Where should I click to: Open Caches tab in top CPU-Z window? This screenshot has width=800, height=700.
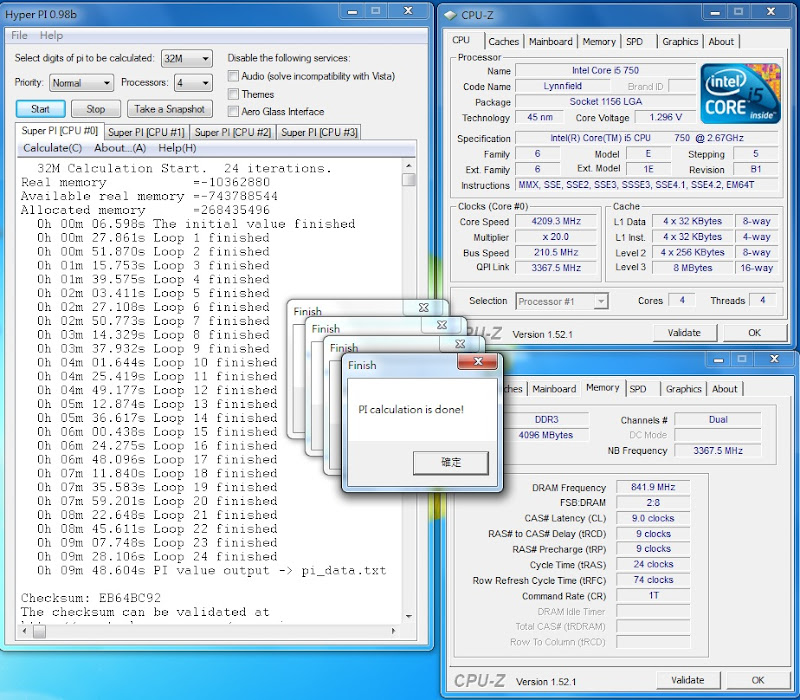504,41
